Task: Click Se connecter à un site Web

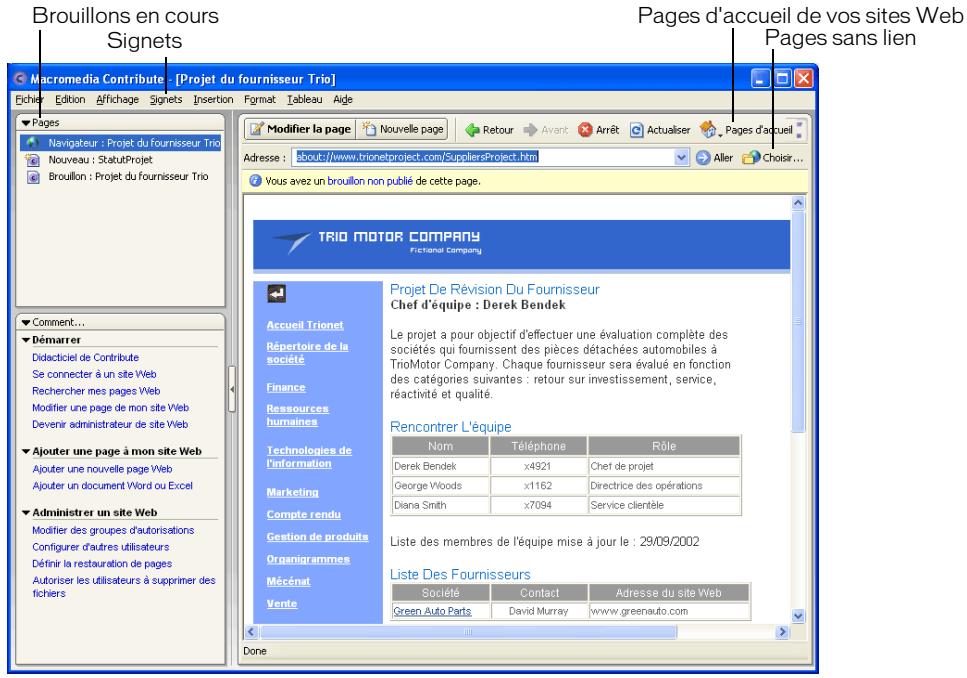Action: pyautogui.click(x=94, y=374)
